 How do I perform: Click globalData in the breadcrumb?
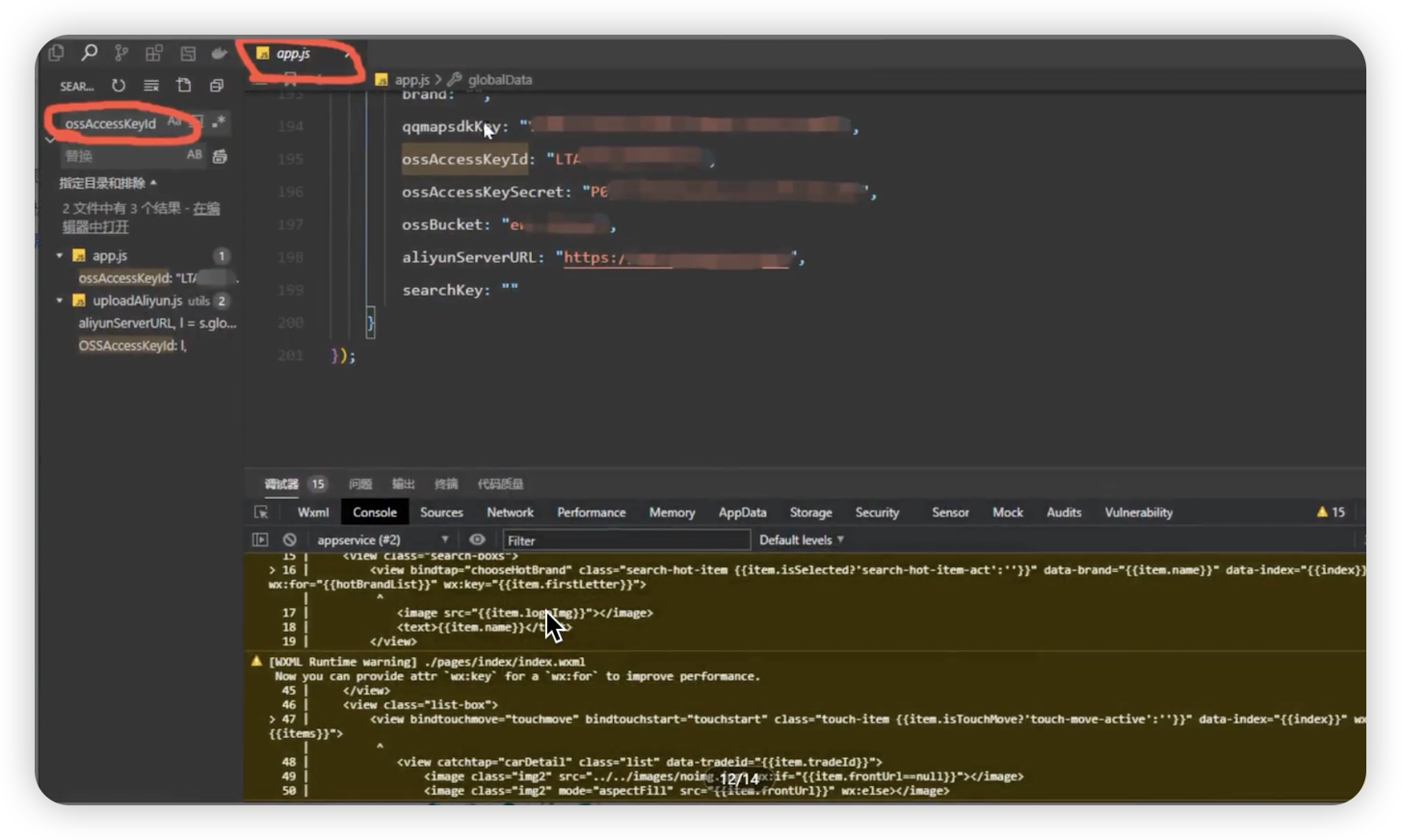(x=499, y=80)
